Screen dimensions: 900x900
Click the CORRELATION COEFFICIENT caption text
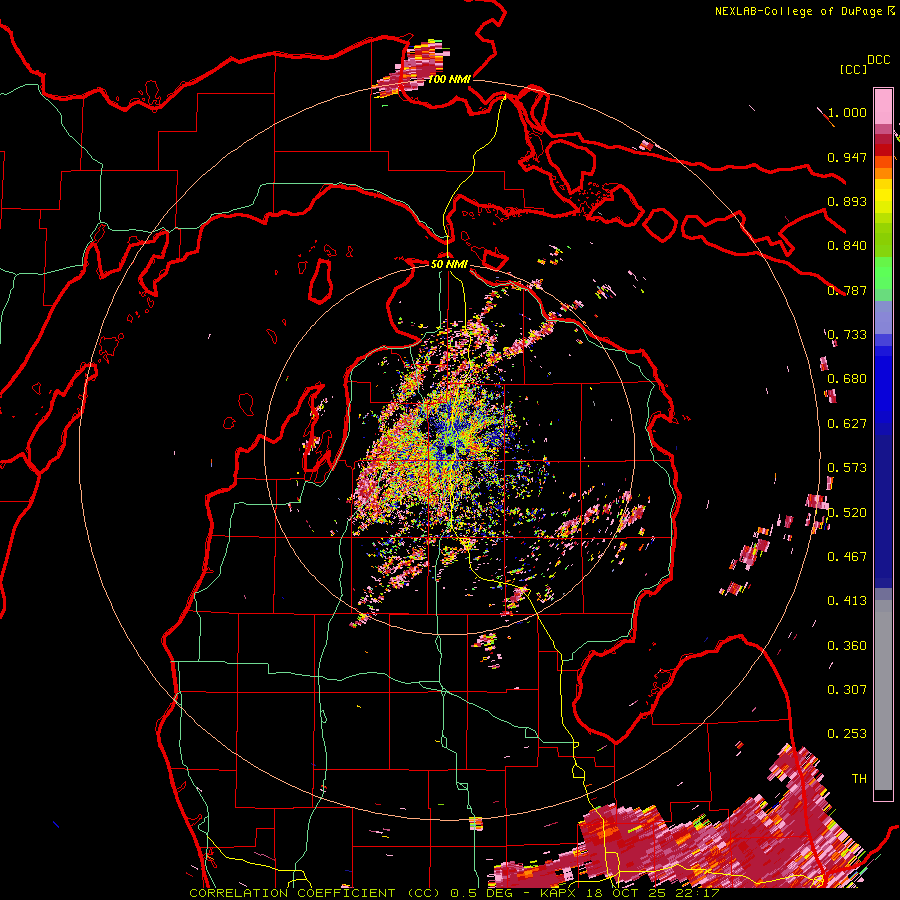[x=292, y=893]
